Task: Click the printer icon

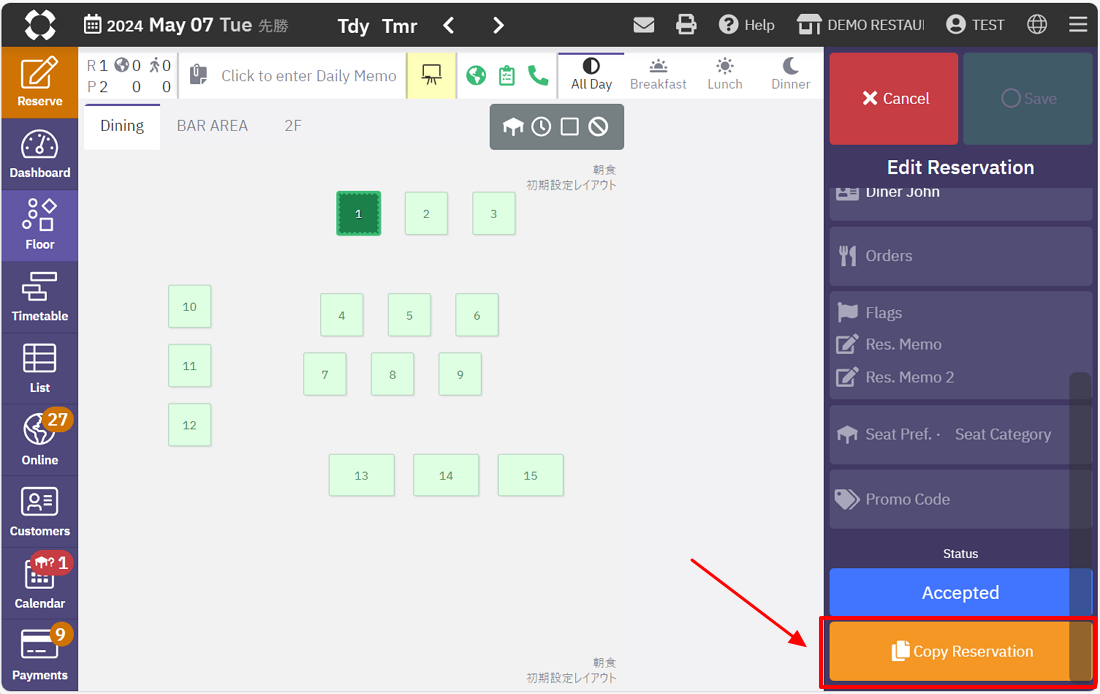Action: pyautogui.click(x=685, y=25)
